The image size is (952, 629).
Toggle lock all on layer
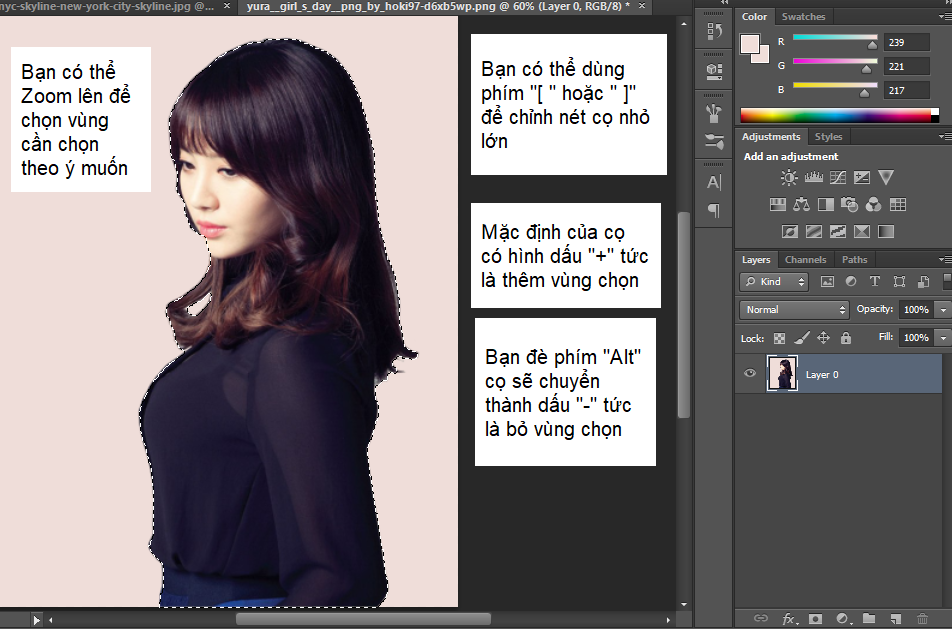click(x=846, y=338)
